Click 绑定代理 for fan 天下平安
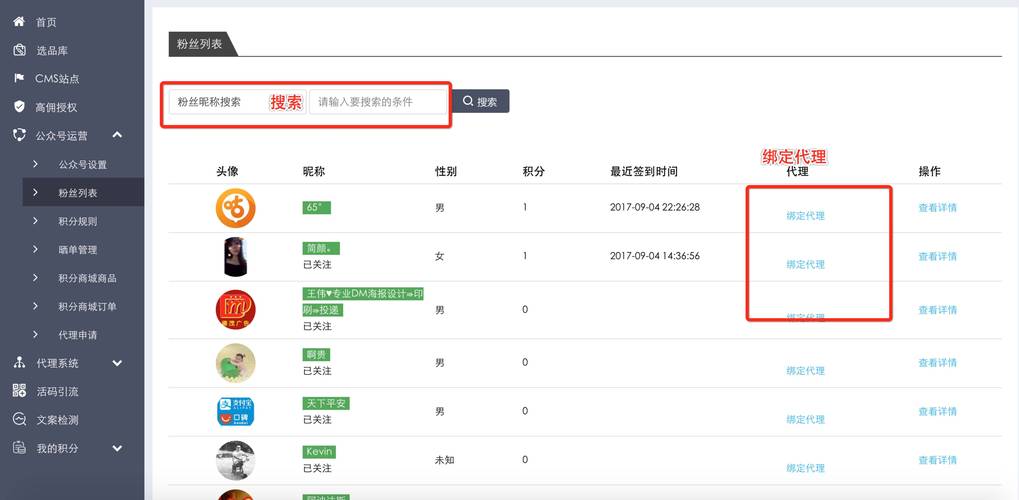 click(x=805, y=419)
